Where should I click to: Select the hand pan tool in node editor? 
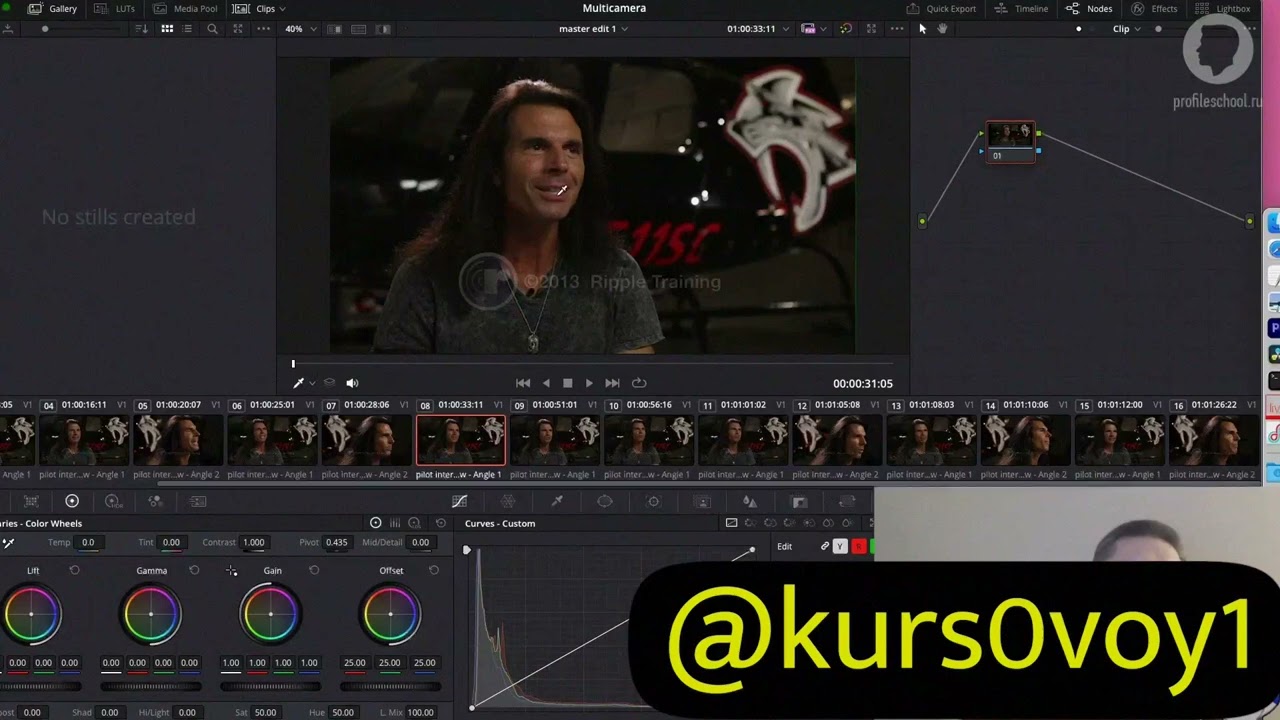[942, 29]
